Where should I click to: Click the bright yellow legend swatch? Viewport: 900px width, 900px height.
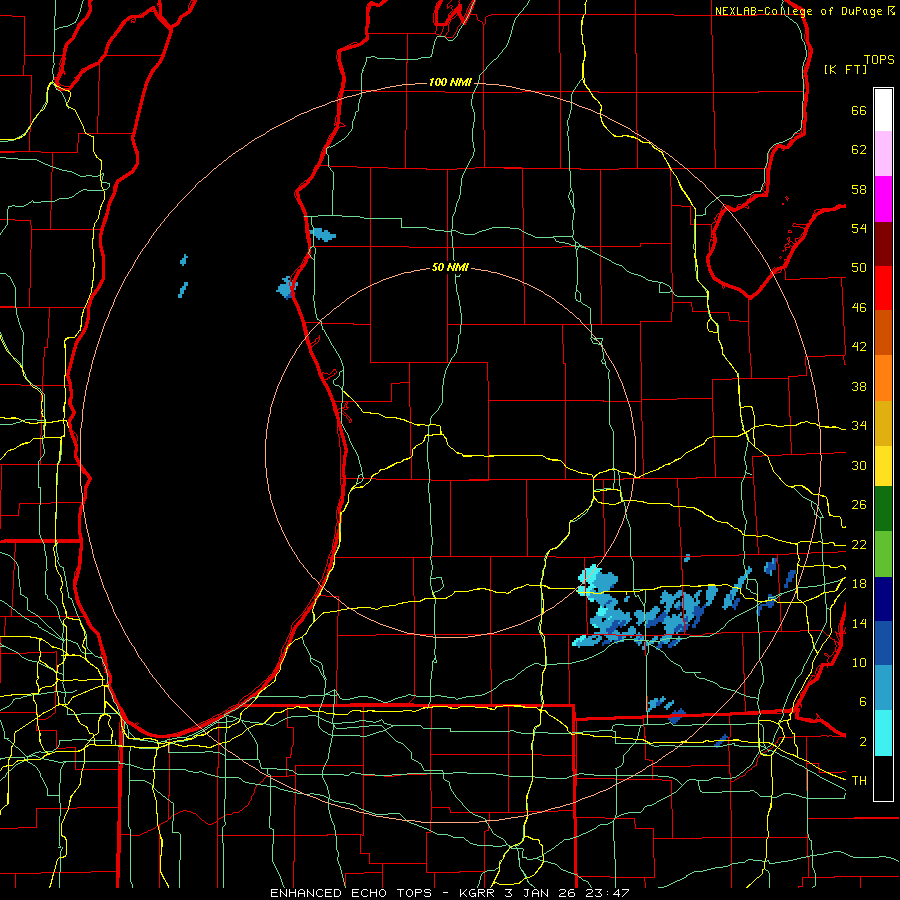point(883,466)
